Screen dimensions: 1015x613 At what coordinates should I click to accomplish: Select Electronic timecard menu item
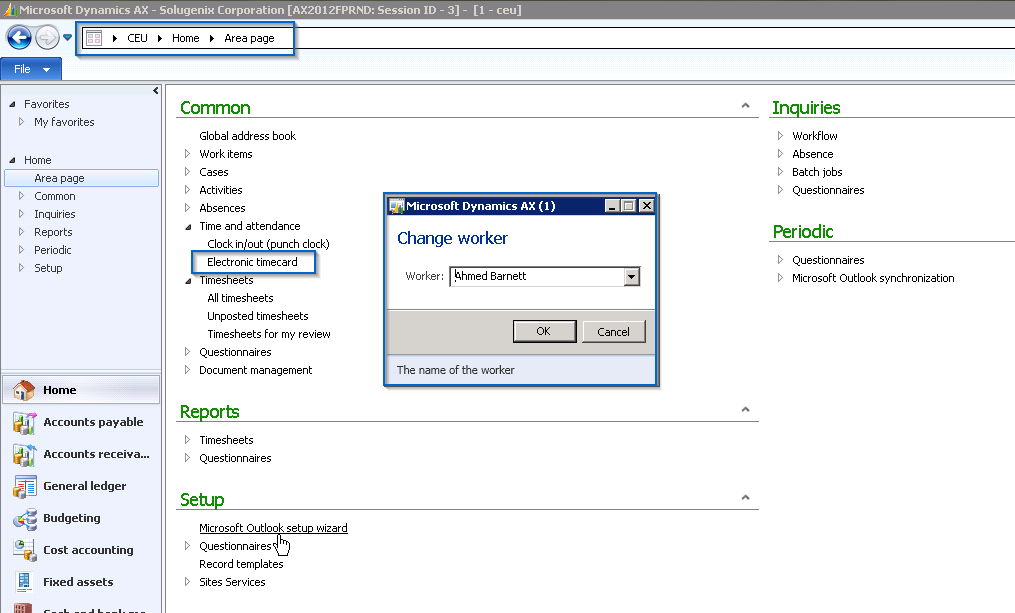pos(252,262)
